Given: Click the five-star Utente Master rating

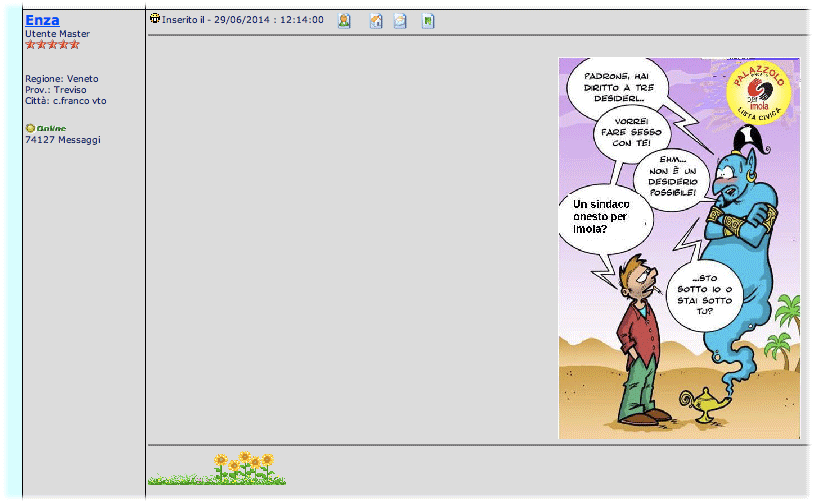Looking at the screenshot, I should [x=52, y=45].
